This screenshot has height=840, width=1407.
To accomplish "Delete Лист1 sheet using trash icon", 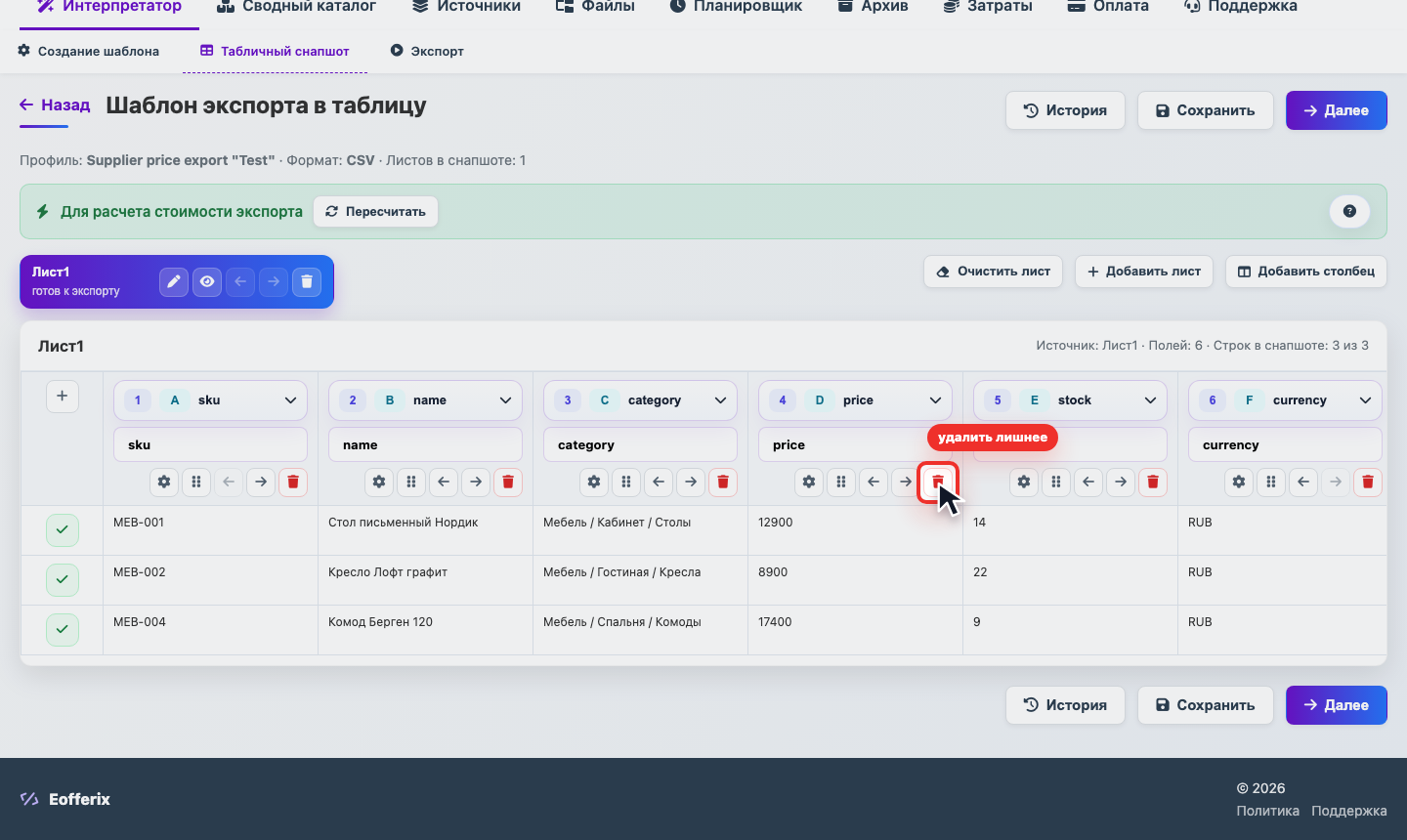I will (307, 281).
